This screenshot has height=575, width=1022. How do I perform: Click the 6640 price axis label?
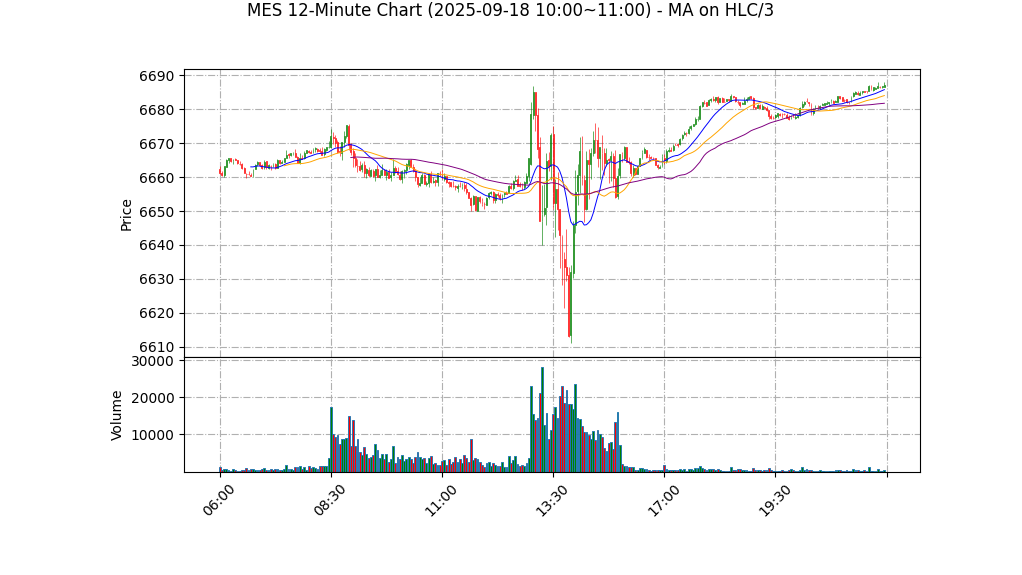tap(157, 246)
